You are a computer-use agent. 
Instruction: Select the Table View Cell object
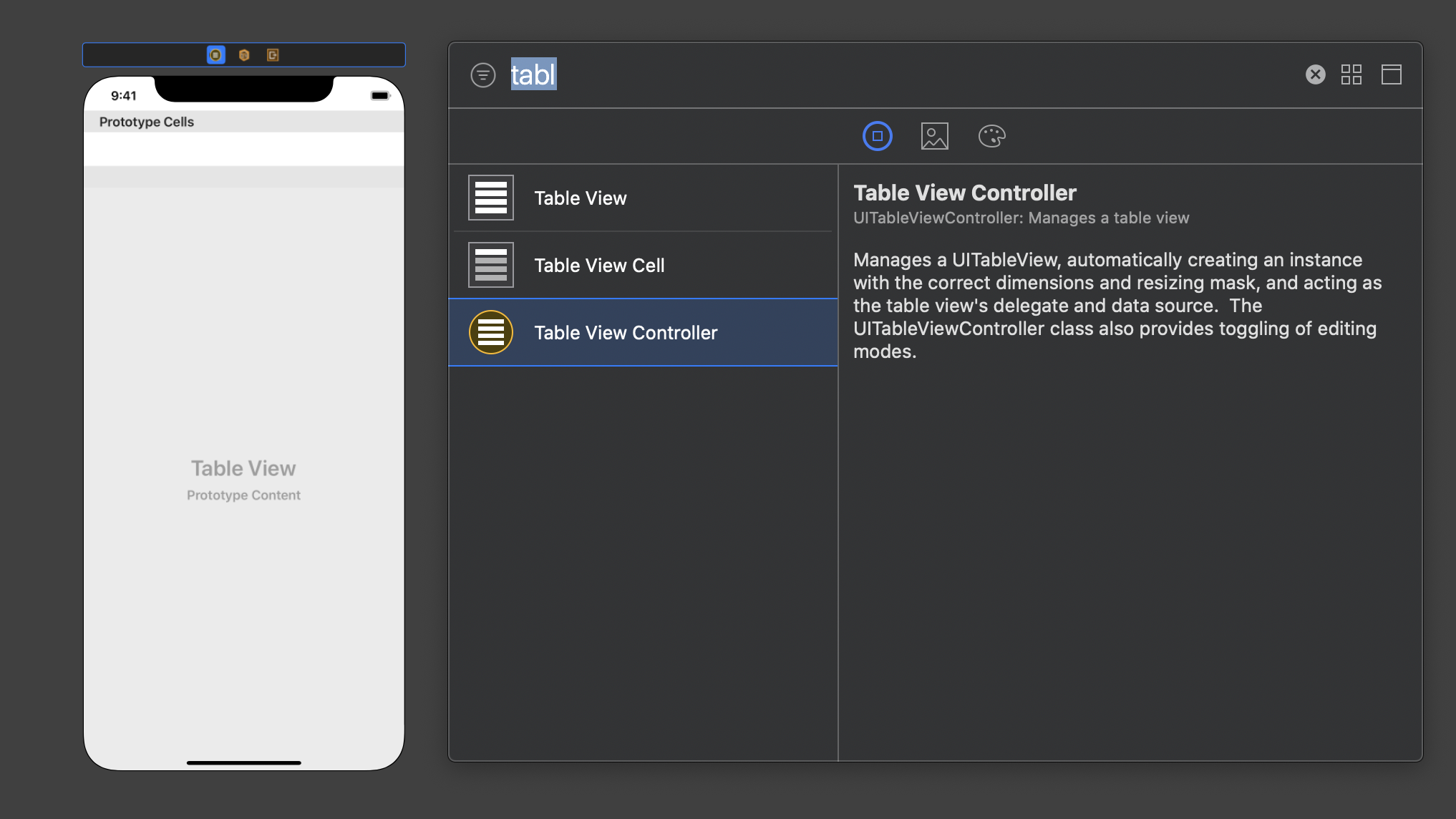[599, 266]
